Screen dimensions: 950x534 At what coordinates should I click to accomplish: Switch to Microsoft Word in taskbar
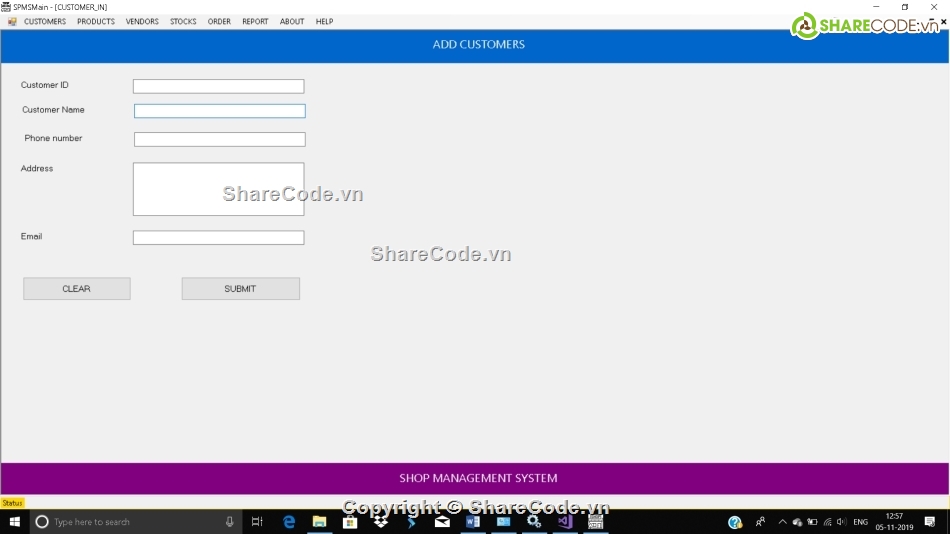473,521
